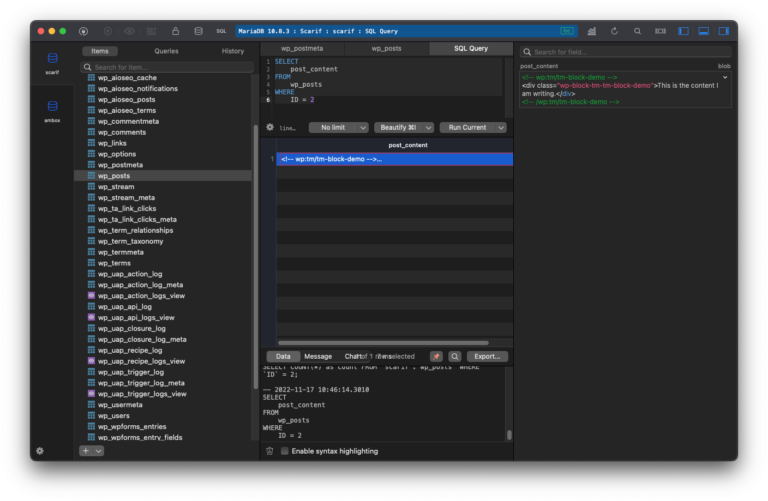Click the pin icon next to Export
This screenshot has width=768, height=501.
tap(436, 356)
